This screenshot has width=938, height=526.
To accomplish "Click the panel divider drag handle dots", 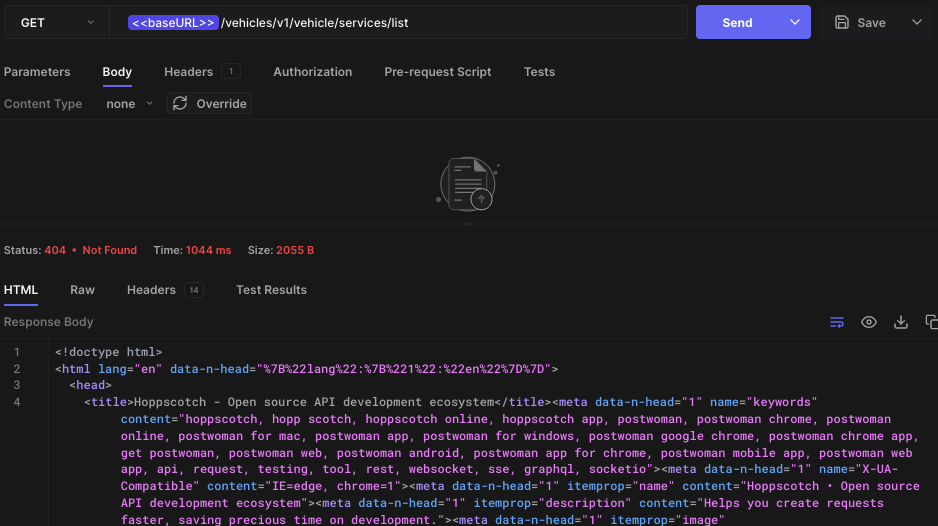I will (468, 224).
